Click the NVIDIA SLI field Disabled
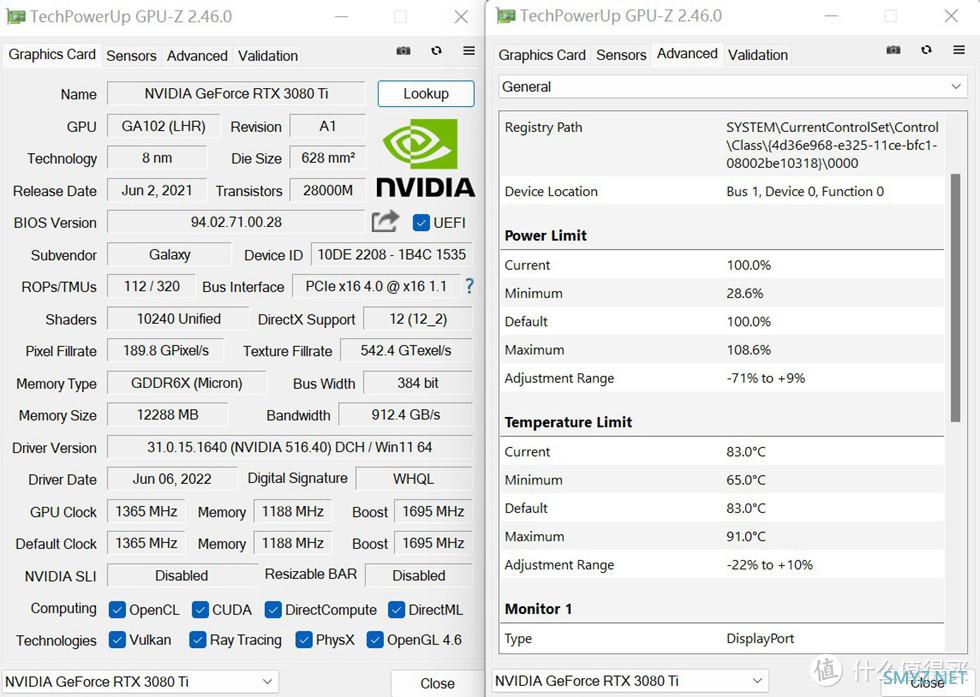980x697 pixels. pos(182,576)
